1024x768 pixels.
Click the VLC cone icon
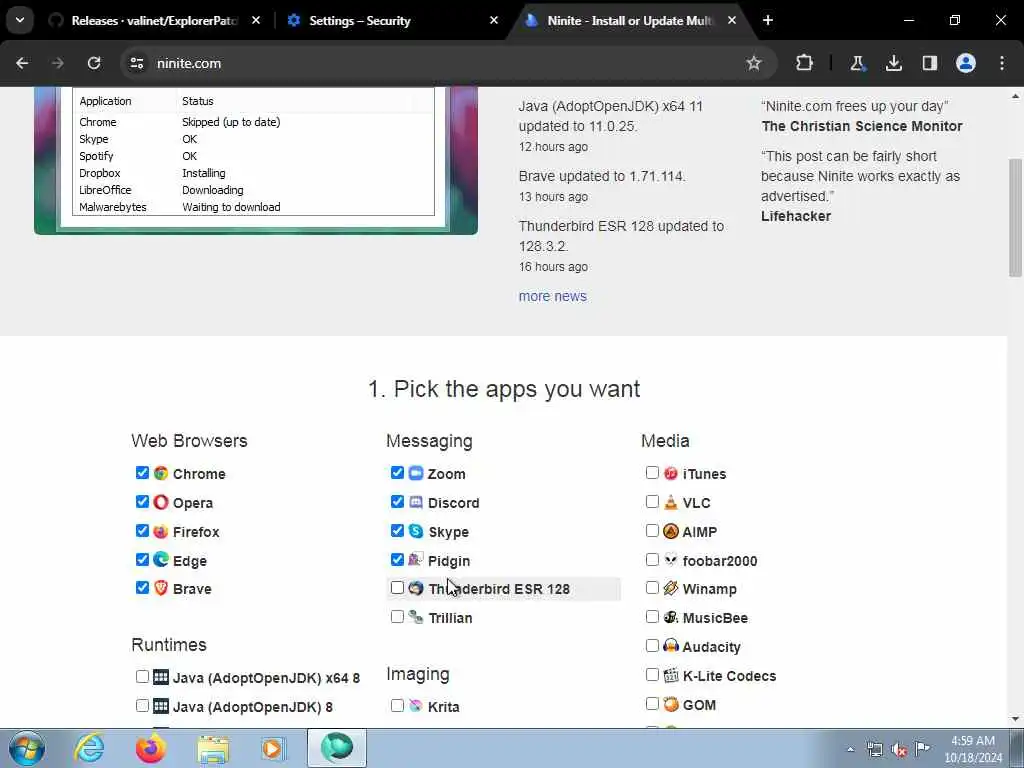pyautogui.click(x=671, y=502)
